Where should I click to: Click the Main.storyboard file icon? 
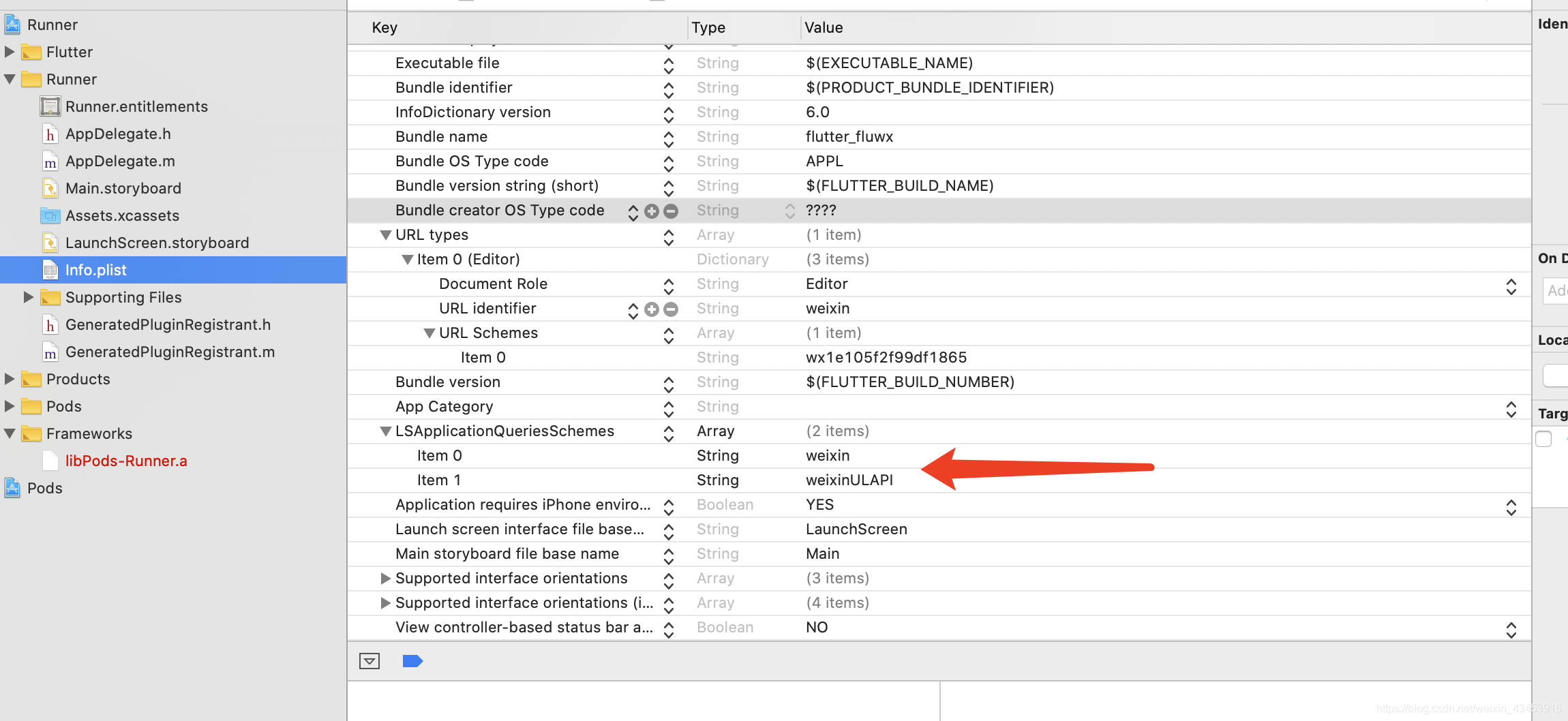(50, 189)
